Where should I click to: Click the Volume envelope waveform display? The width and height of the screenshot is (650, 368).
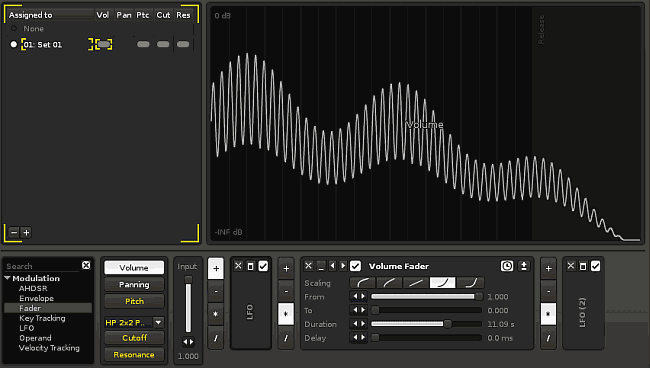[x=426, y=123]
